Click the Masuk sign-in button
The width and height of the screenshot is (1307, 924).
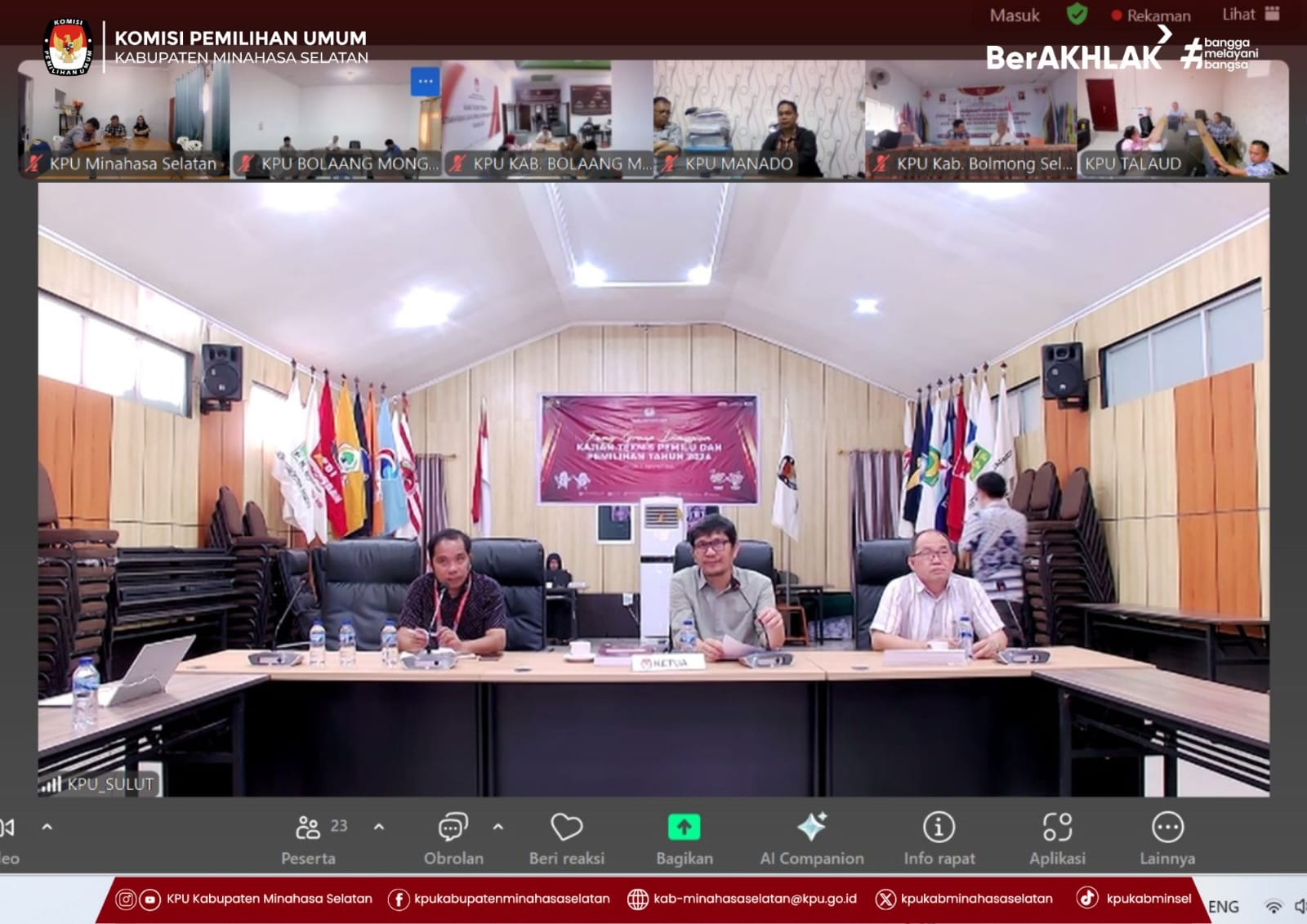tap(1015, 16)
